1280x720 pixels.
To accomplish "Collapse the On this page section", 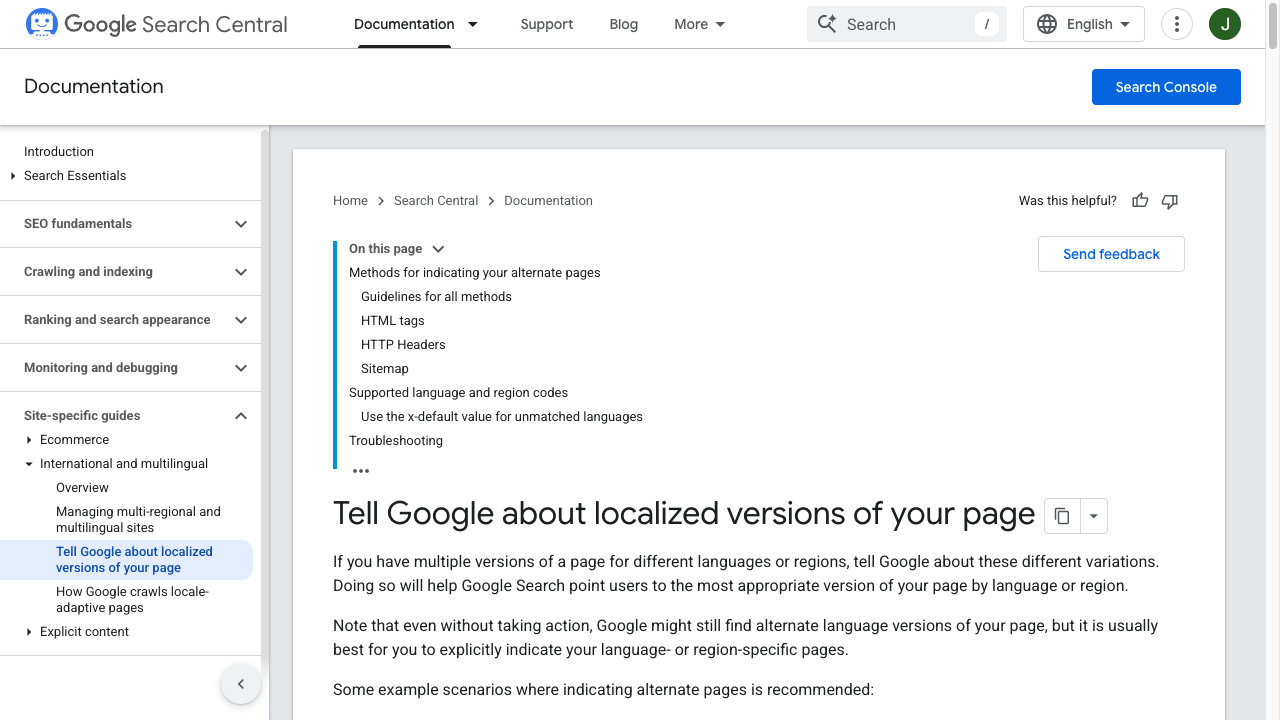I will click(437, 249).
